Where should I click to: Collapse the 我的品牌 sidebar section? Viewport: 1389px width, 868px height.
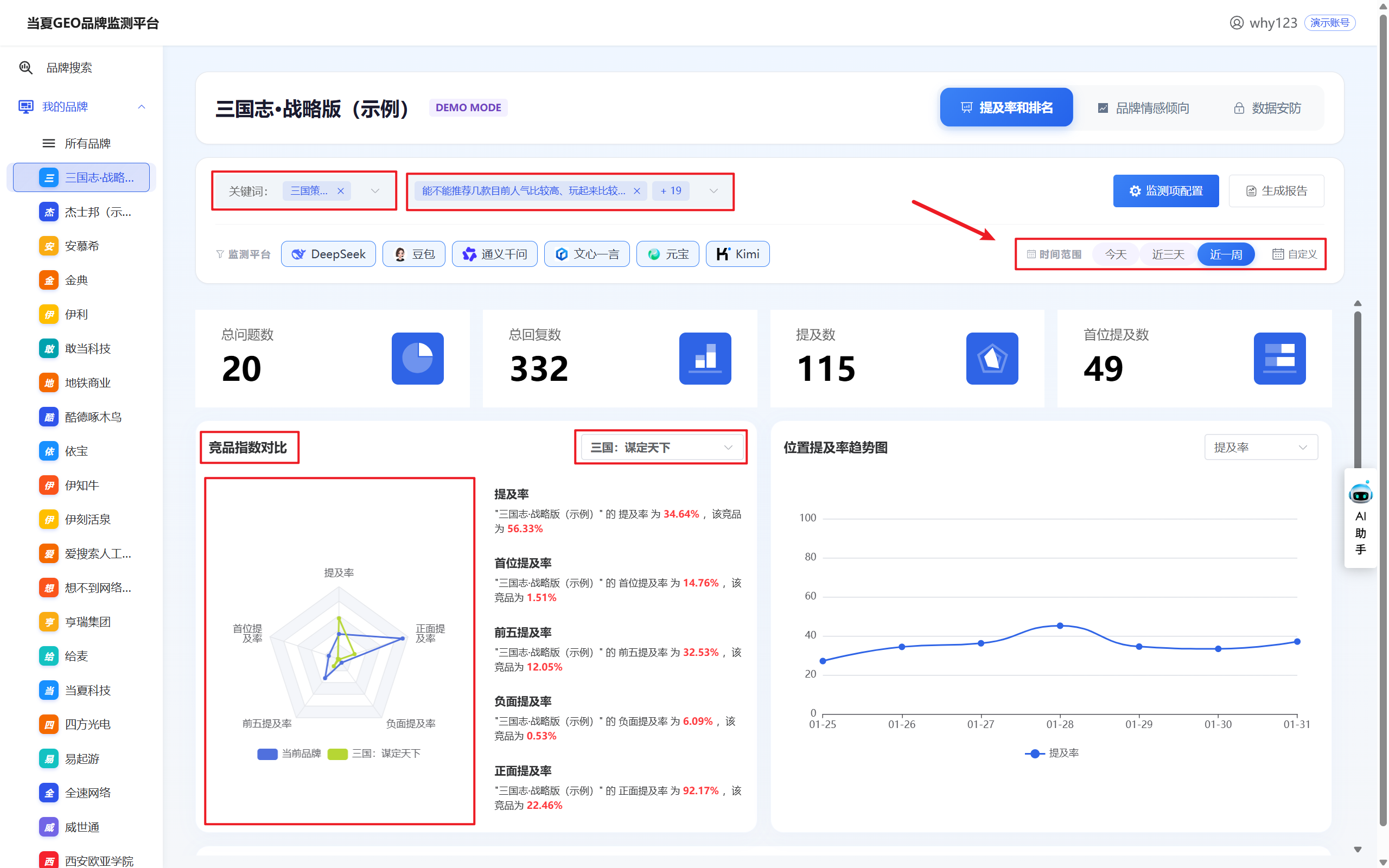141,107
